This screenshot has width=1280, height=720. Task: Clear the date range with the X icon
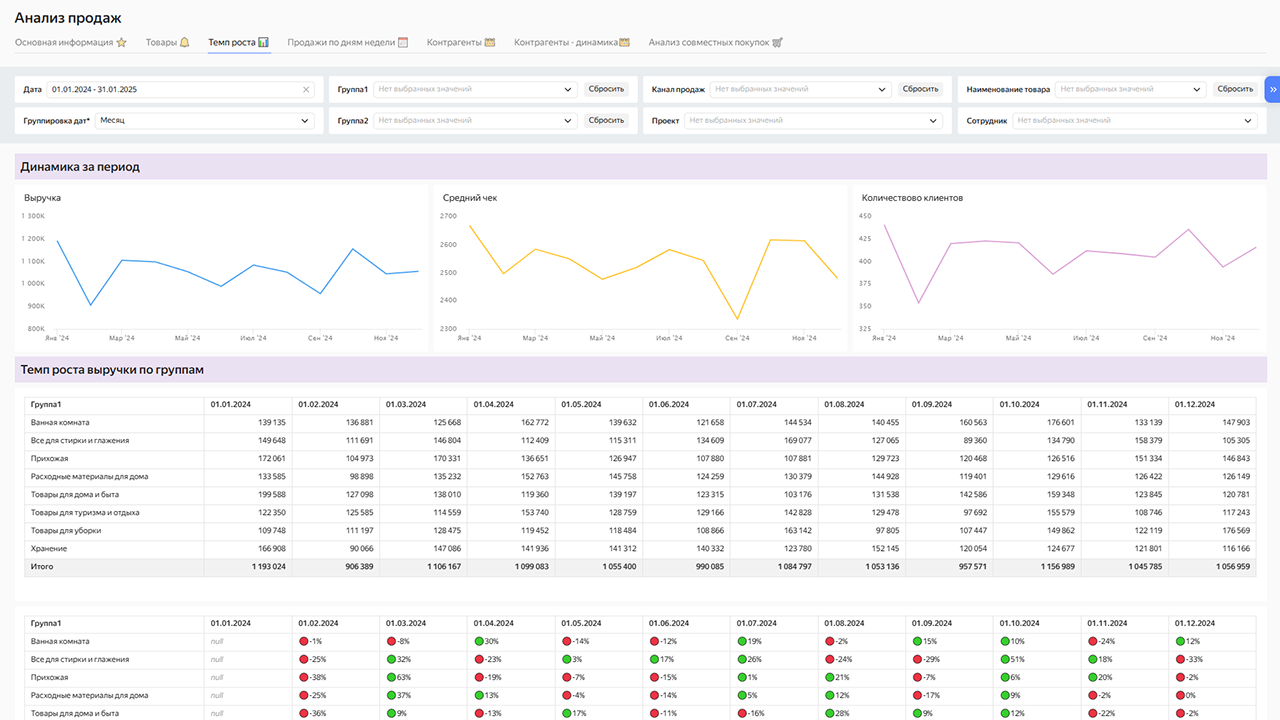tap(306, 90)
